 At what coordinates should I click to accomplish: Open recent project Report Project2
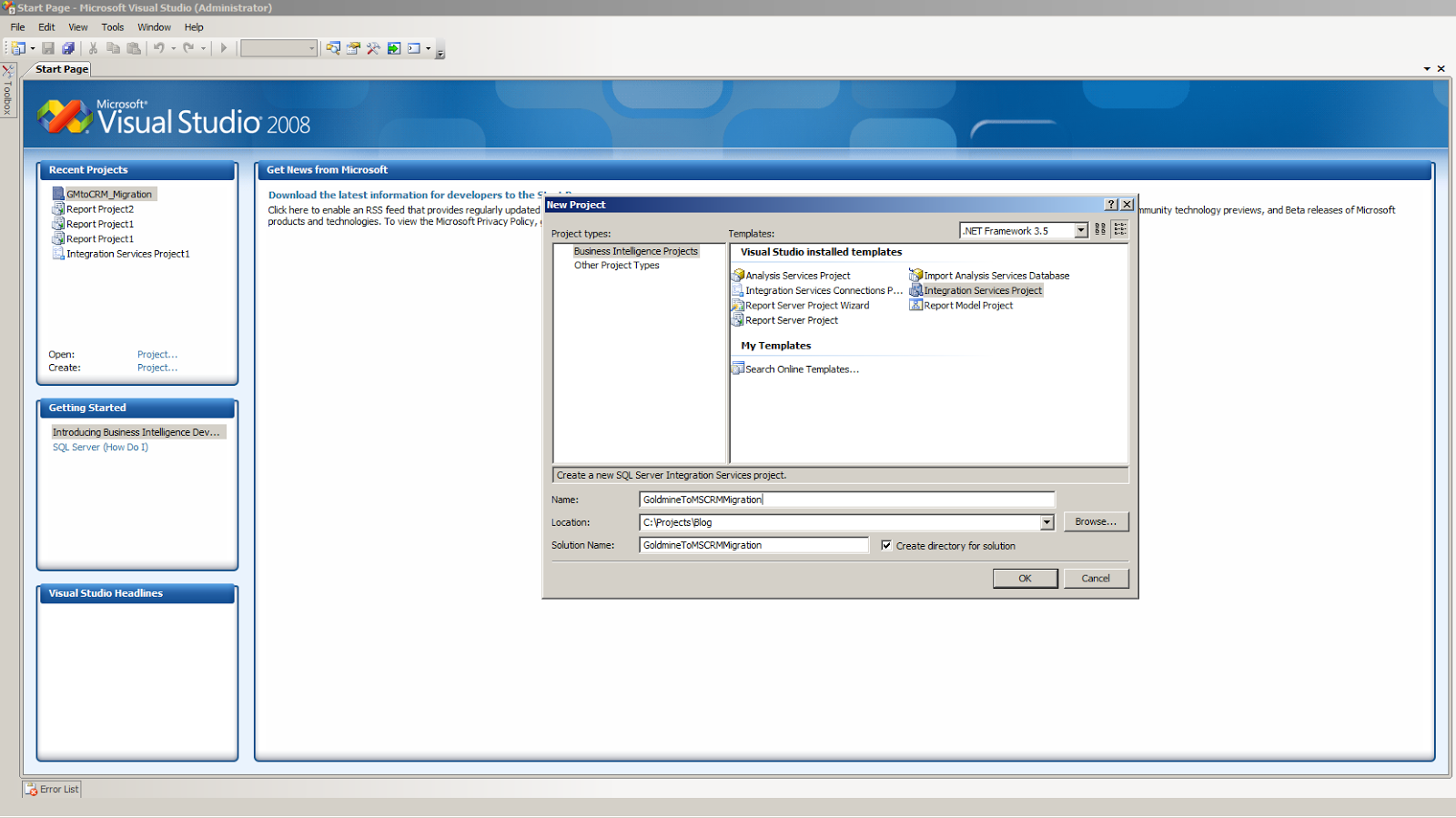point(100,209)
